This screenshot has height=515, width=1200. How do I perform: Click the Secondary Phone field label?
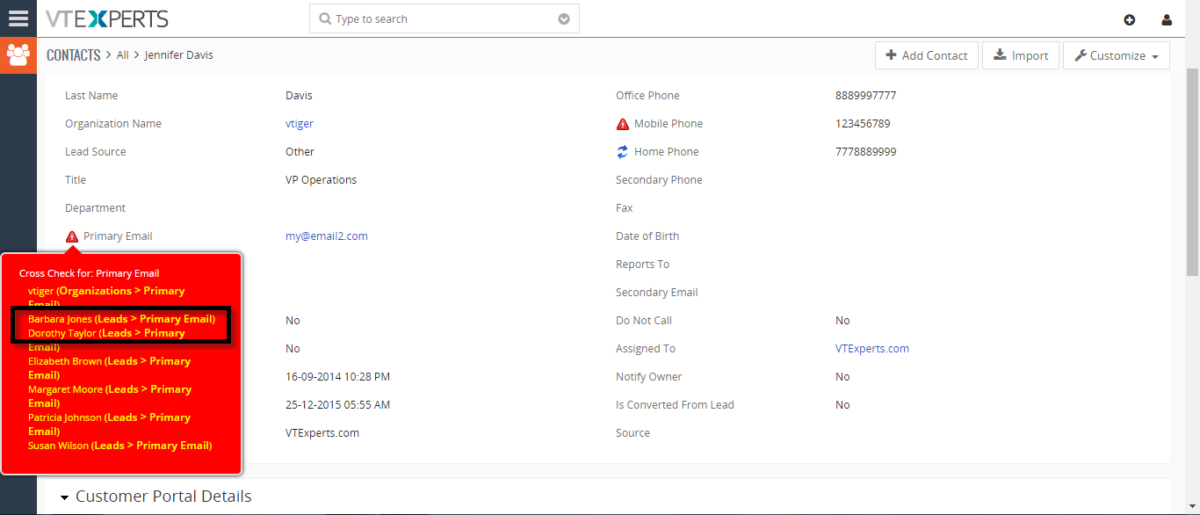pos(659,180)
